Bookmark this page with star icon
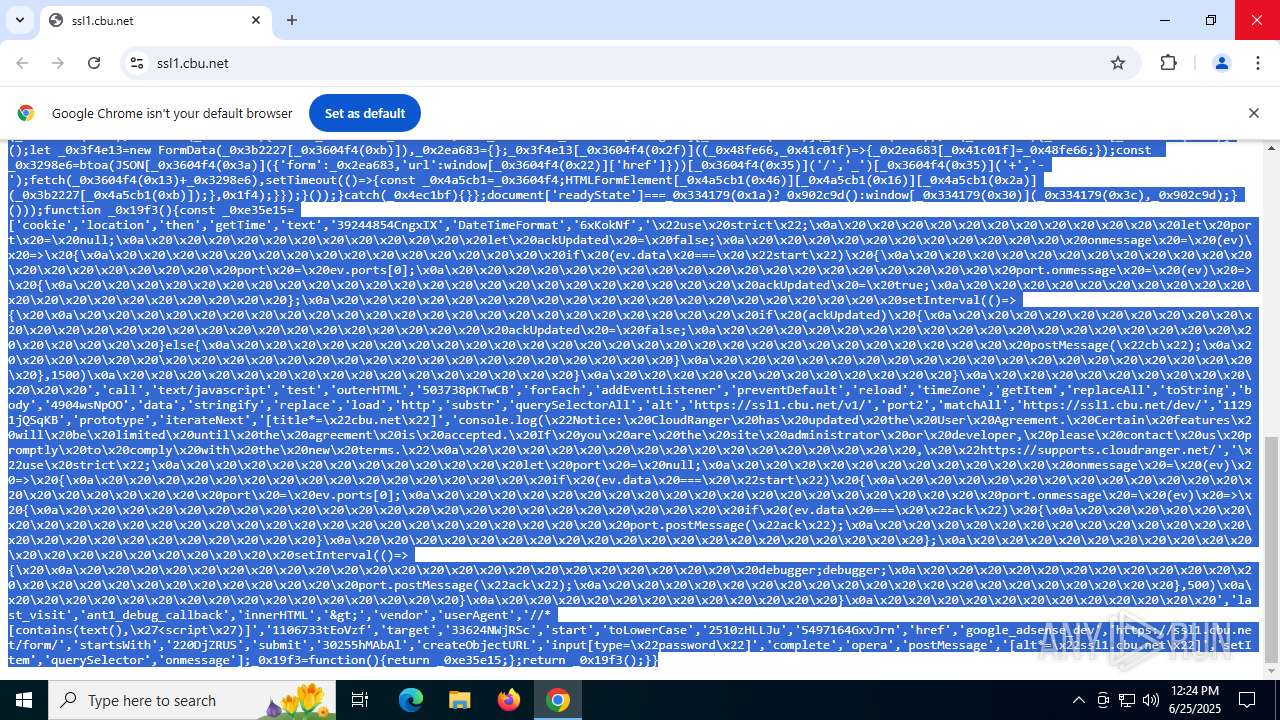The width and height of the screenshot is (1280, 720). pyautogui.click(x=1118, y=63)
